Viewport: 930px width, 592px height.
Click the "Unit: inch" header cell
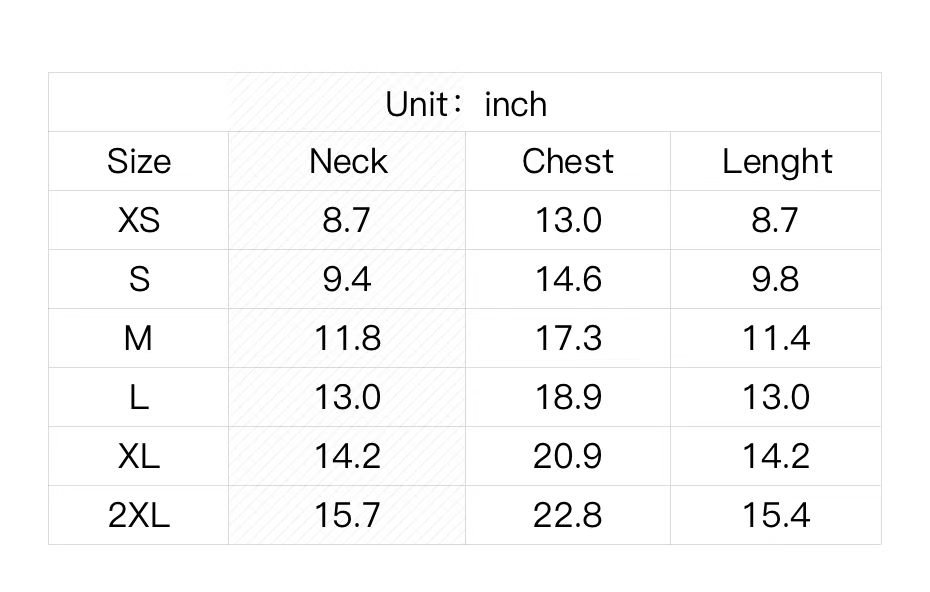pos(466,104)
